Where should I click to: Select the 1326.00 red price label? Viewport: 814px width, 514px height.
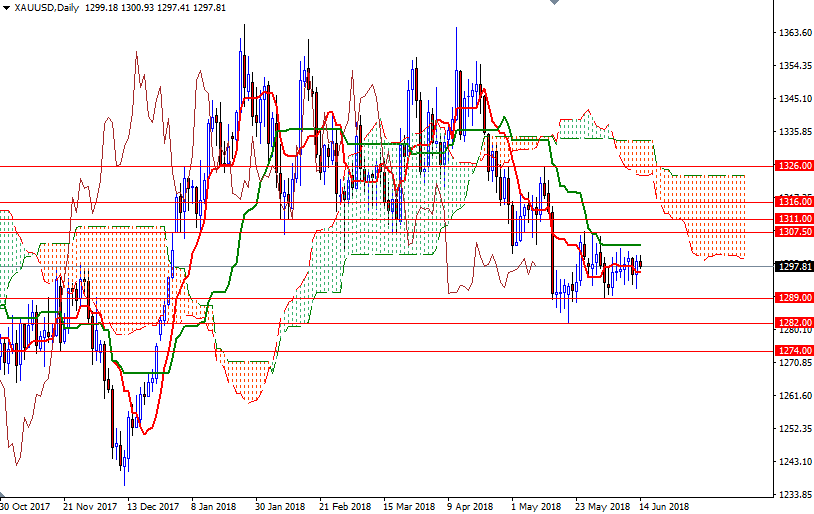794,166
